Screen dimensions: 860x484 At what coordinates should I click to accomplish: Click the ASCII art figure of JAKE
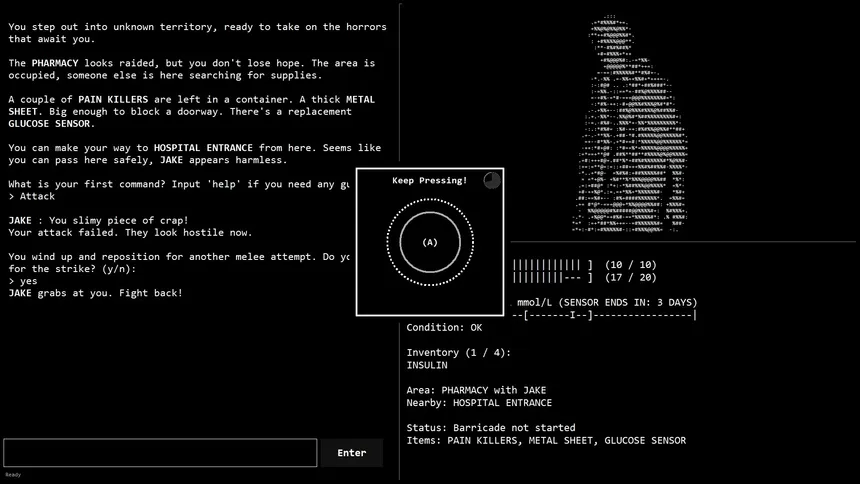[630, 124]
